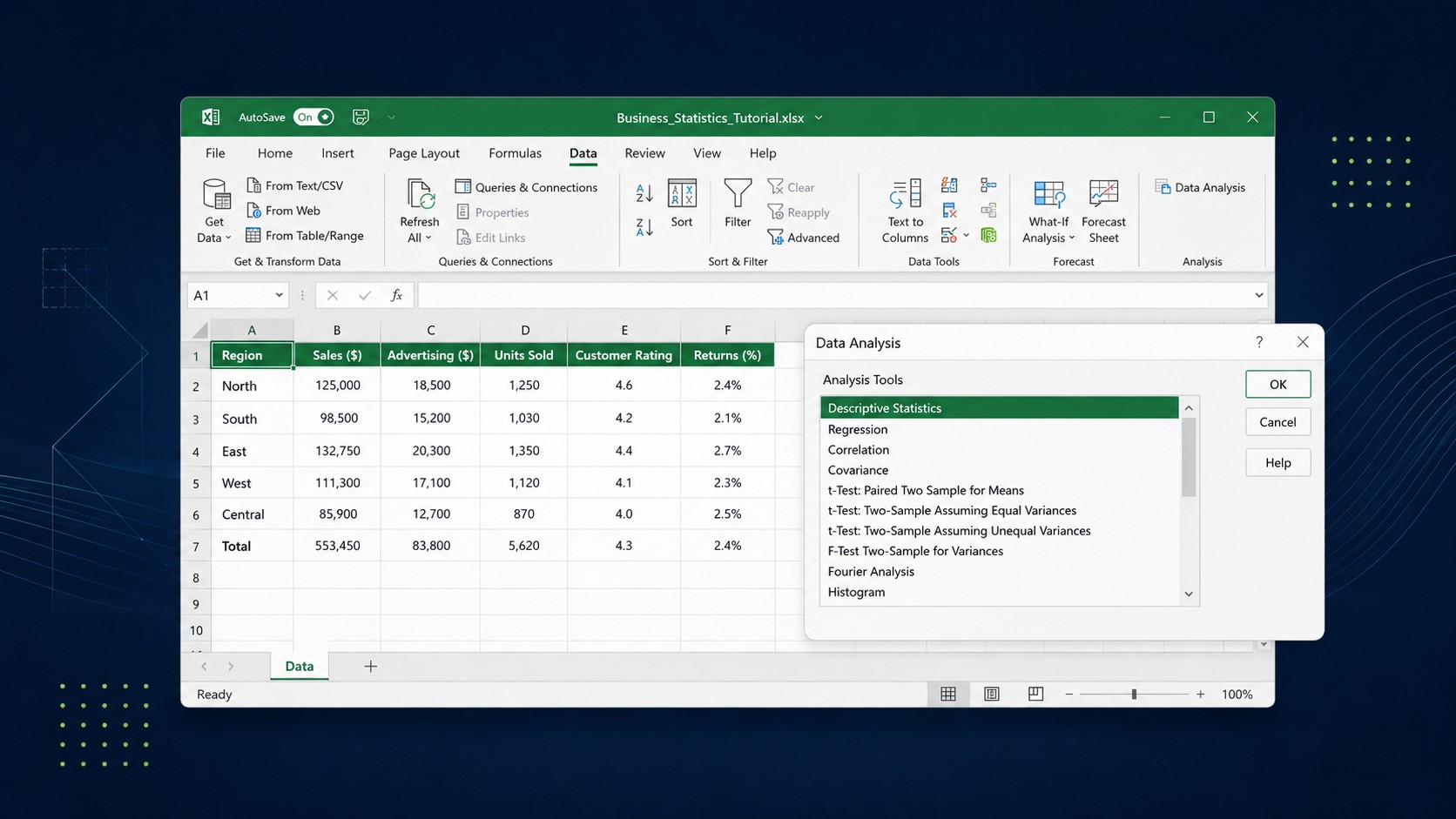This screenshot has width=1456, height=819.
Task: Expand the Name Box dropdown
Action: point(279,295)
